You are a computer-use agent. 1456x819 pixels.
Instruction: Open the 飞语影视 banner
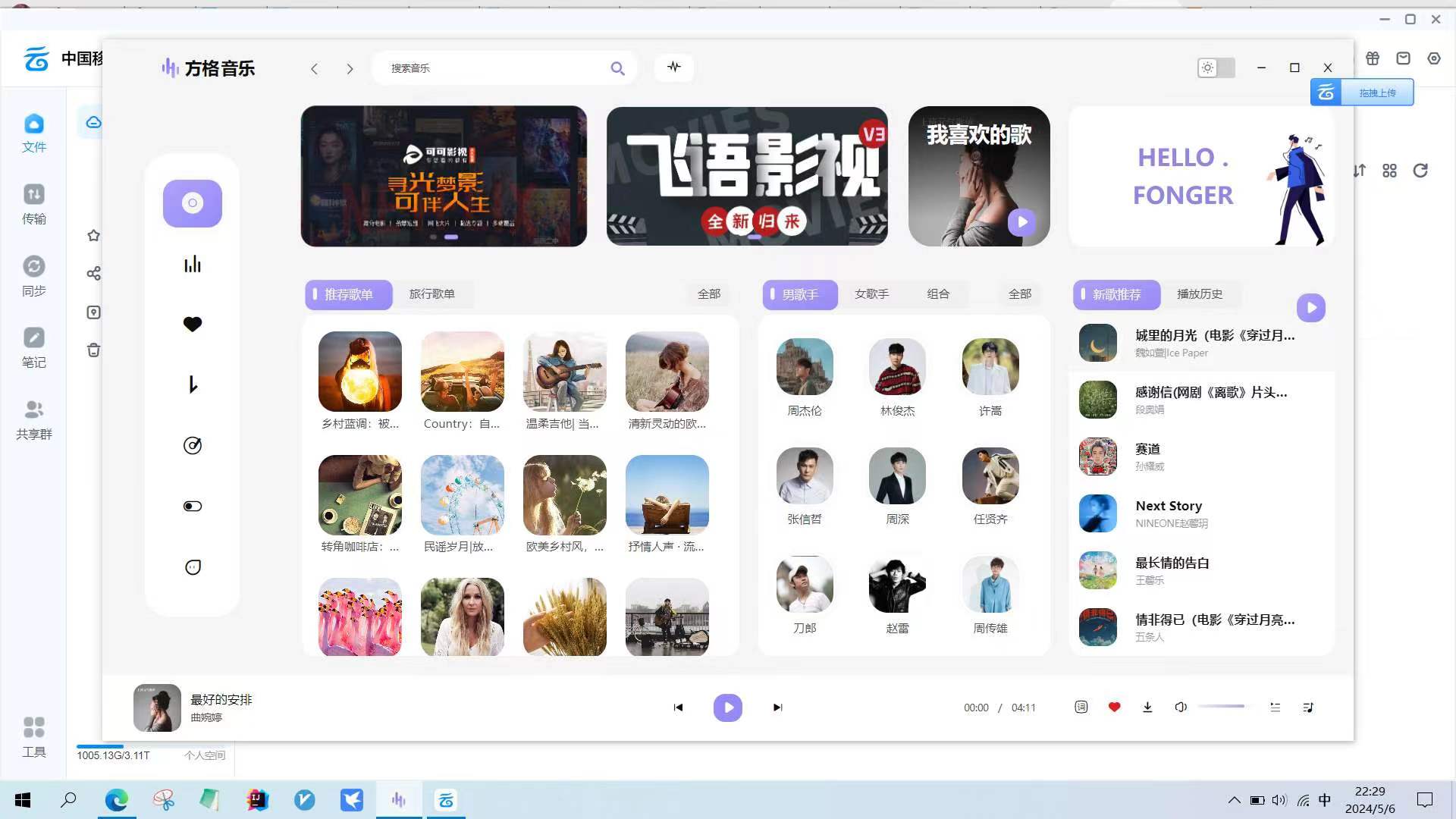(747, 176)
